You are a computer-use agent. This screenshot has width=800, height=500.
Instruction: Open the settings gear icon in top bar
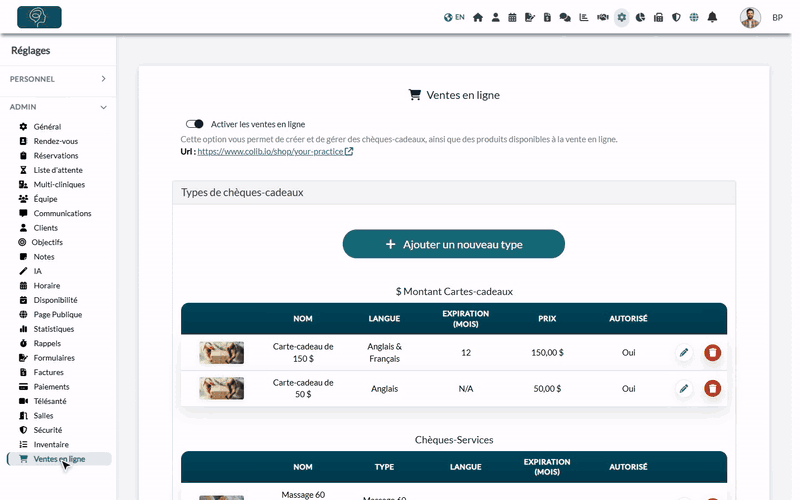(x=621, y=17)
